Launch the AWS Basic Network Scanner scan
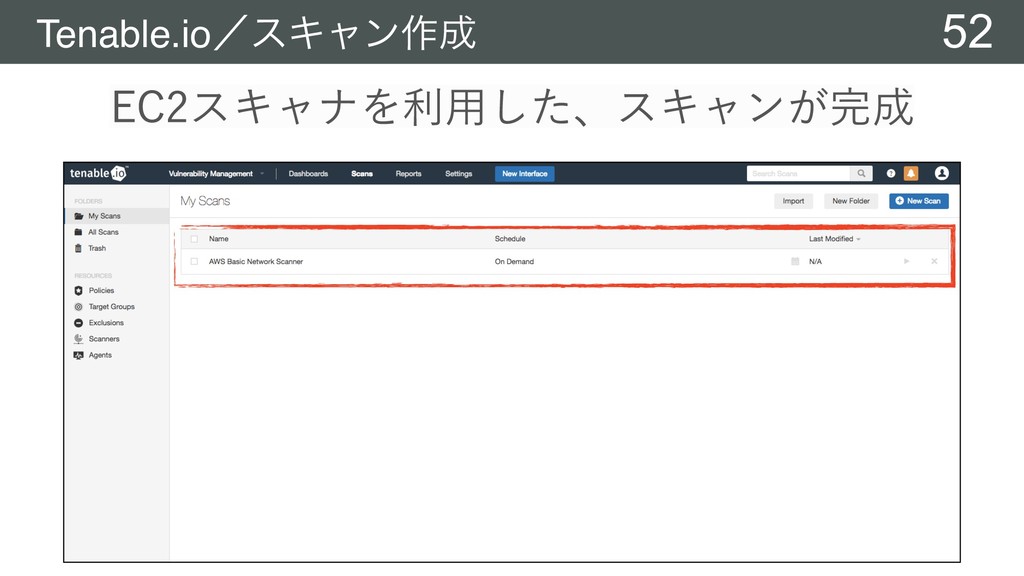Screen dimensions: 1024x576 (x=906, y=261)
